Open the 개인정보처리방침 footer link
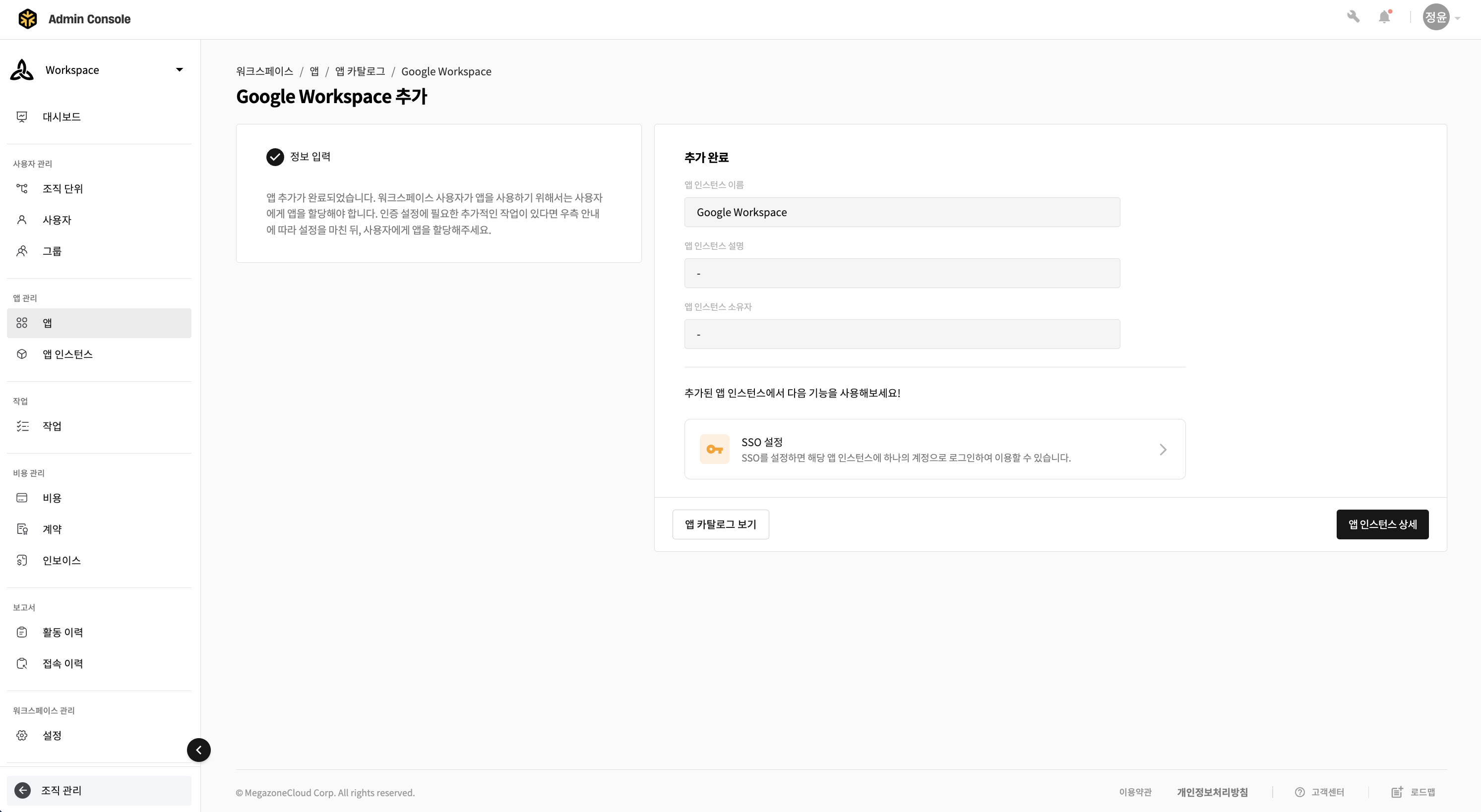The width and height of the screenshot is (1481, 812). coord(1213,792)
